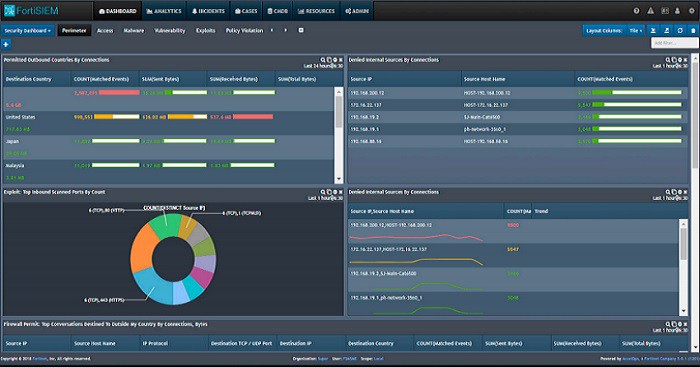Click the contact card icon in header
700x367 pixels.
tap(665, 11)
